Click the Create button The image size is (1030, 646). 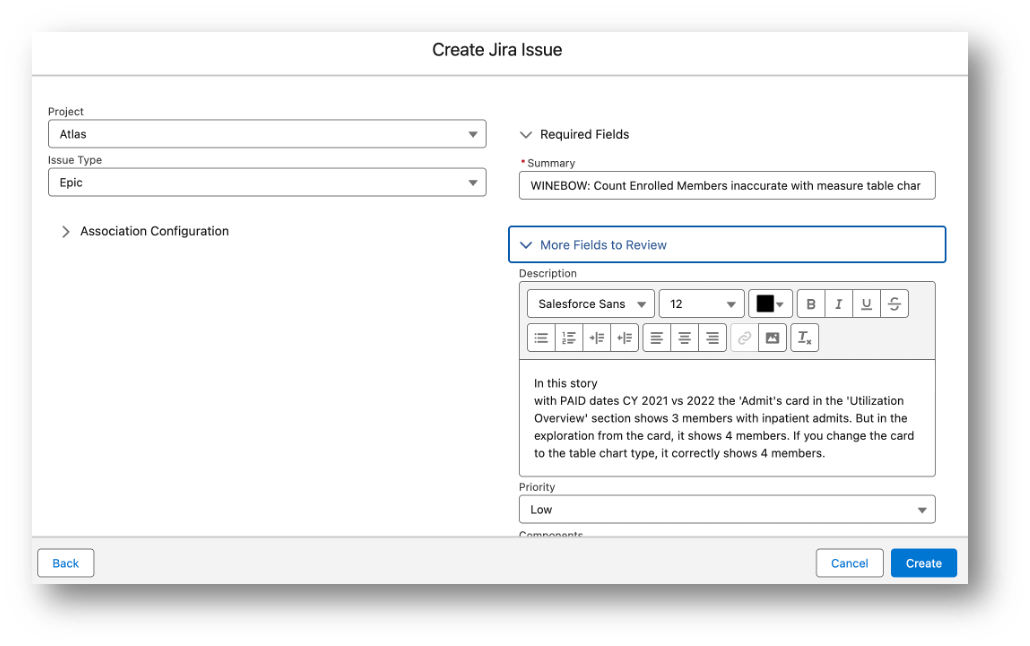coord(924,563)
